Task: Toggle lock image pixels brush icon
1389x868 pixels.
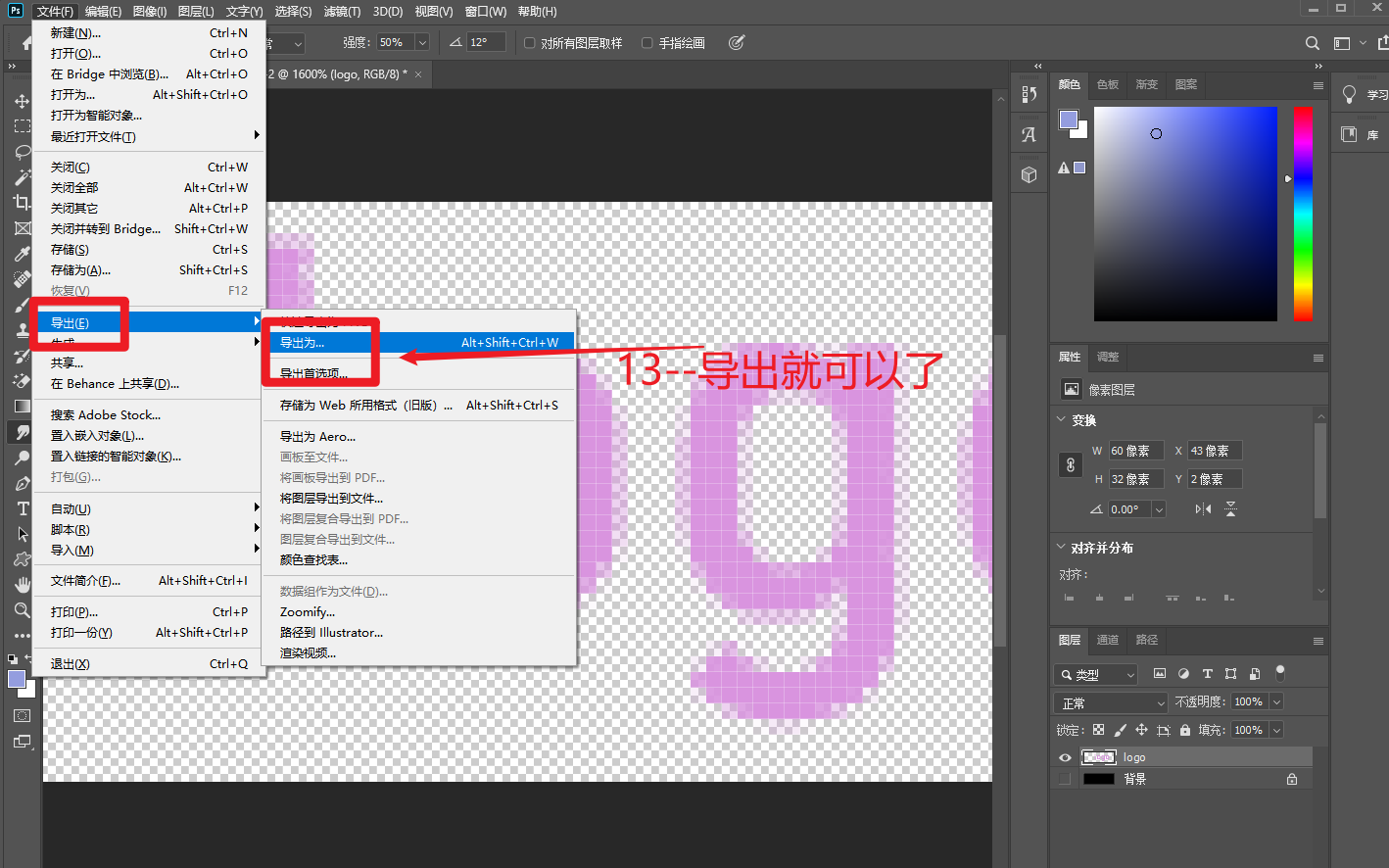Action: [1120, 730]
